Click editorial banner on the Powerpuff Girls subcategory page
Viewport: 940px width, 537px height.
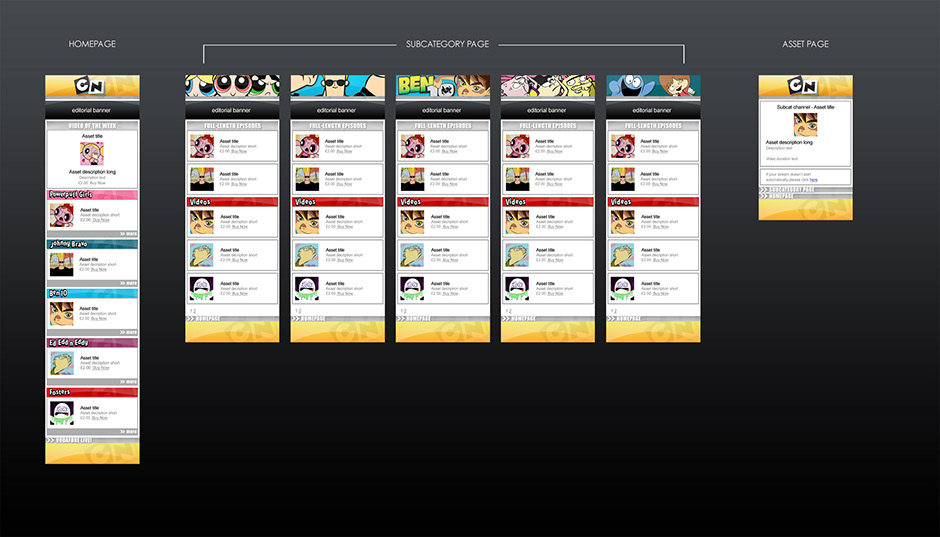click(232, 110)
